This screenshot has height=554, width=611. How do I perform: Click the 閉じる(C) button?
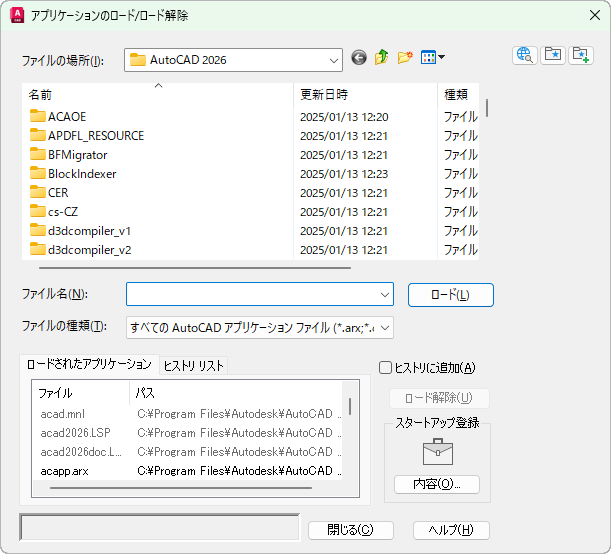351,530
